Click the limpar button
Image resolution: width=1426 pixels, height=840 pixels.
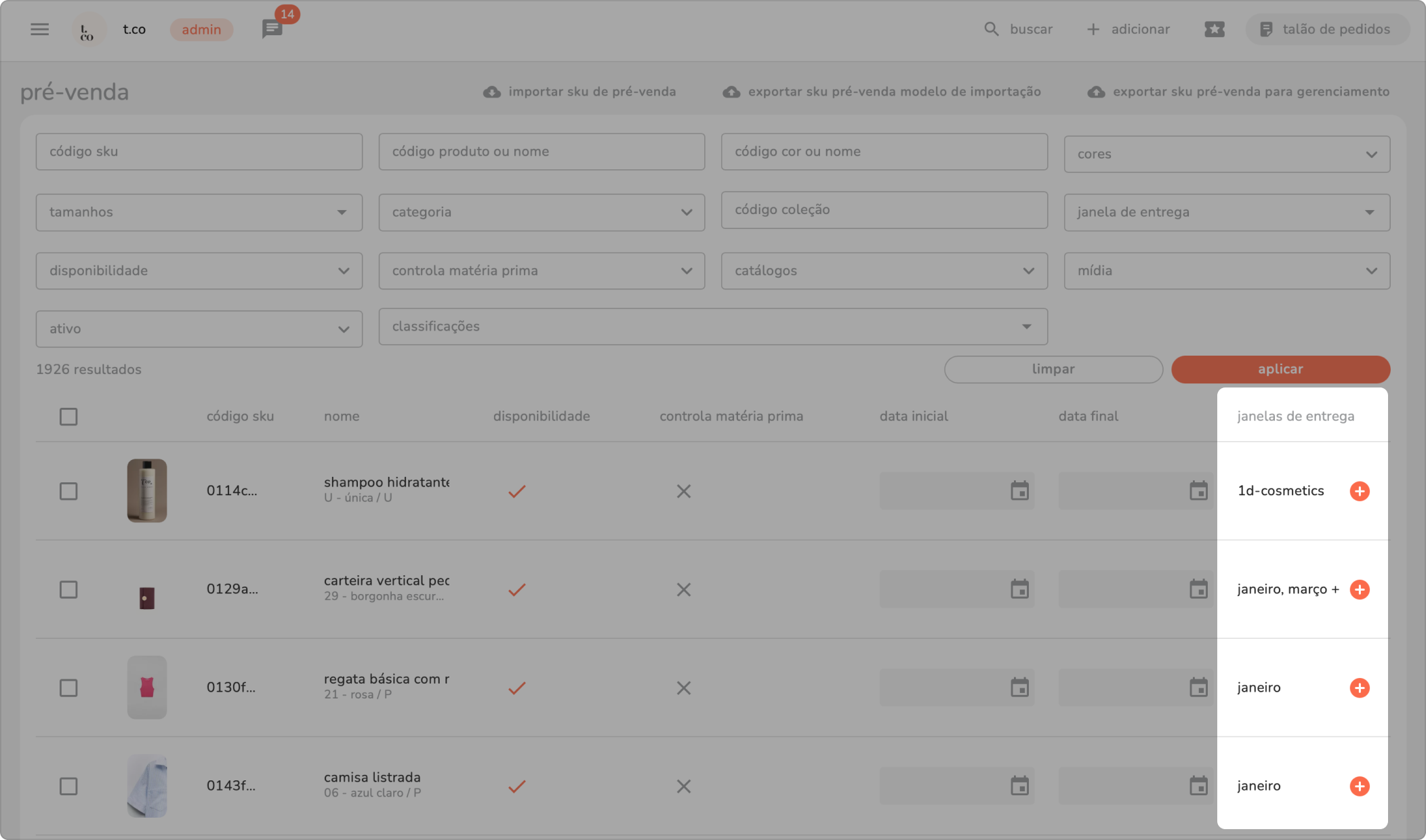pos(1053,369)
